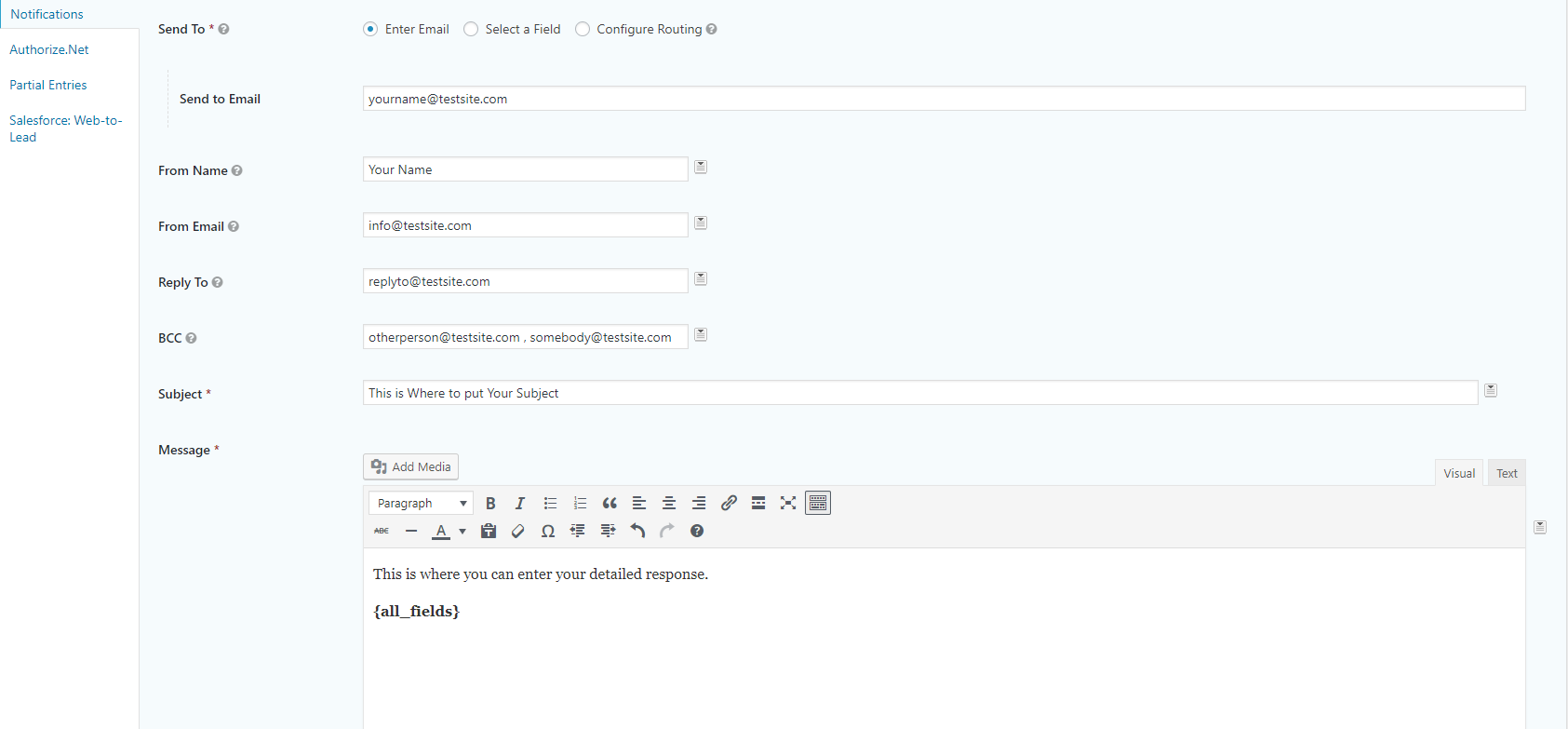Expand the text color picker arrow

pyautogui.click(x=462, y=532)
